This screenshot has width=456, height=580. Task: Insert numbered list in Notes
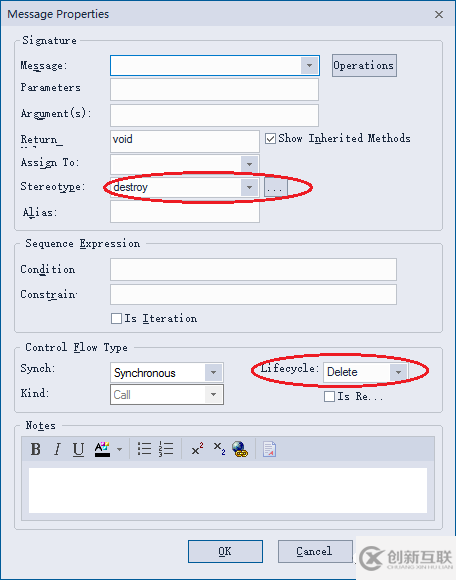coord(166,449)
